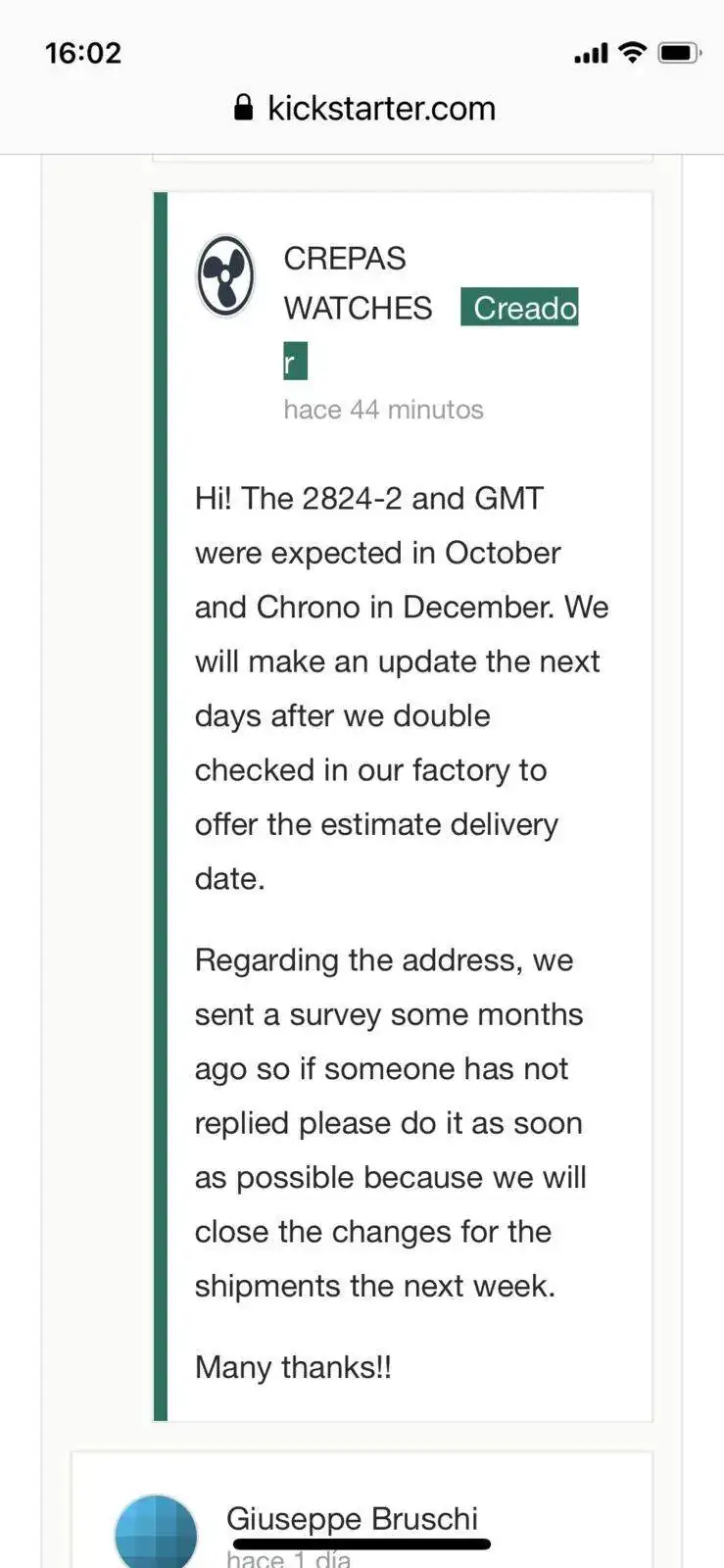The height and width of the screenshot is (1568, 724).
Task: Tap Giuseppe Bruschi's comment card
Action: click(362, 1510)
